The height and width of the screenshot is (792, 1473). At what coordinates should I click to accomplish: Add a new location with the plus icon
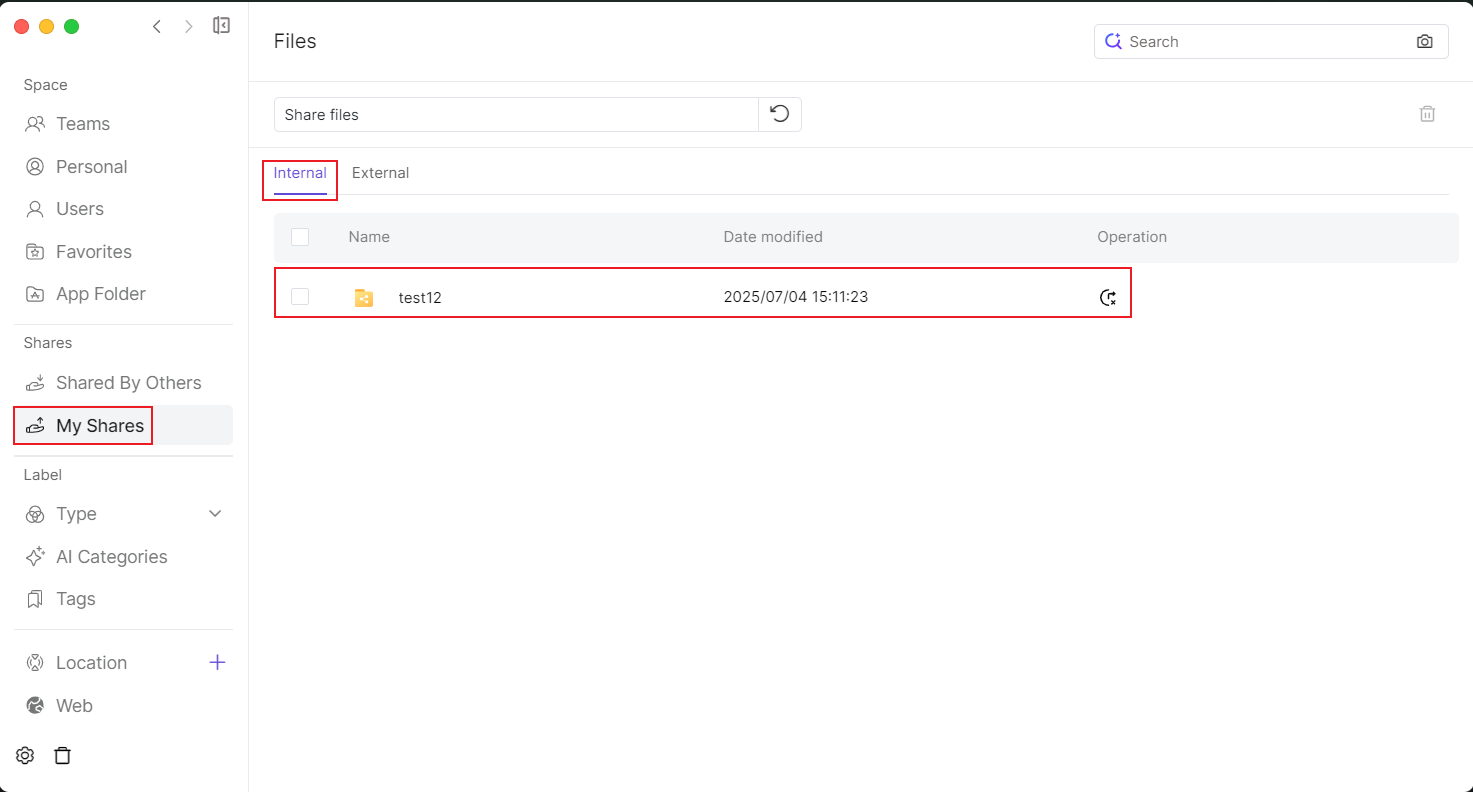coord(217,662)
